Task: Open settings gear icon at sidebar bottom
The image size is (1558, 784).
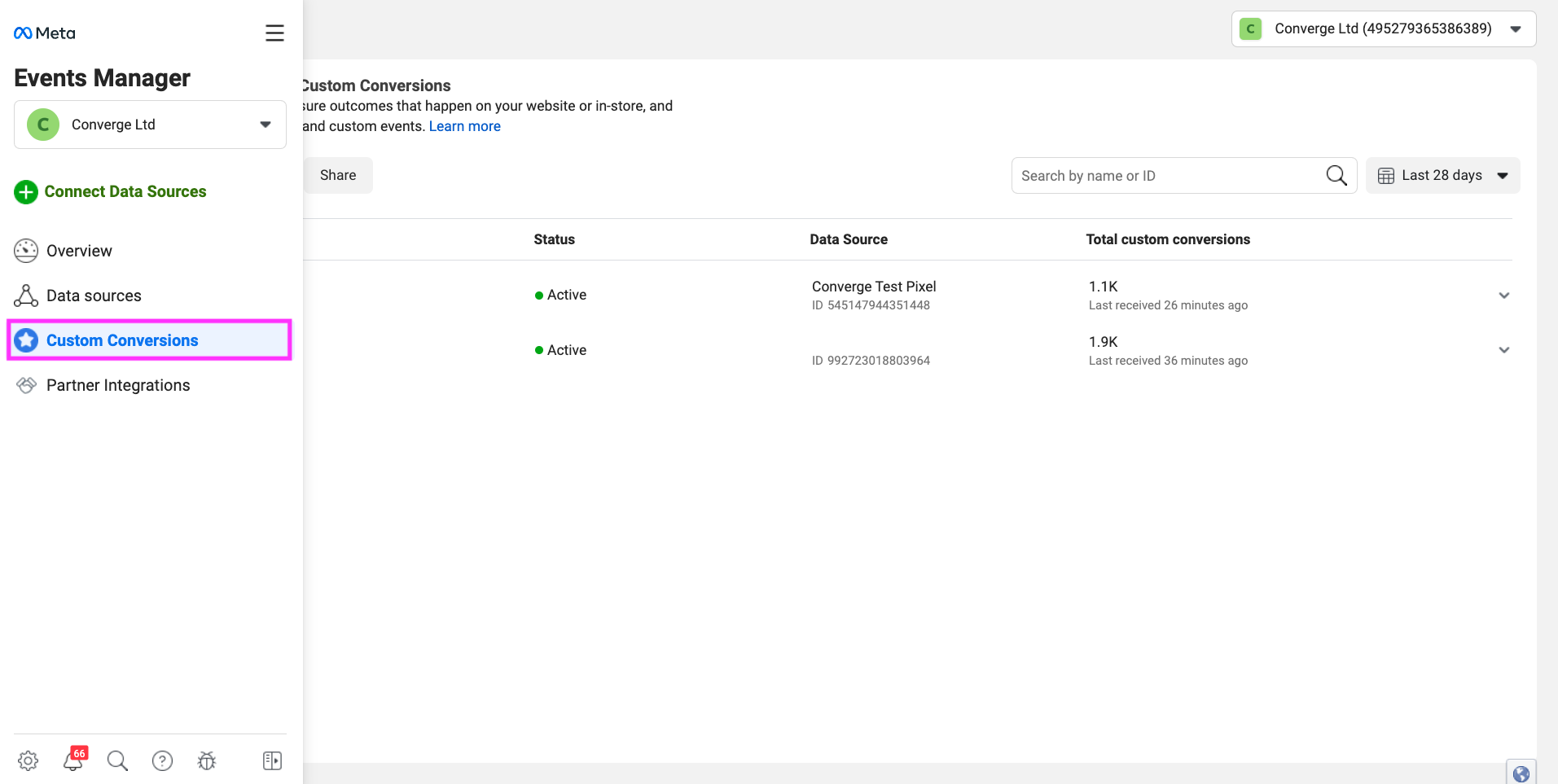Action: tap(29, 760)
